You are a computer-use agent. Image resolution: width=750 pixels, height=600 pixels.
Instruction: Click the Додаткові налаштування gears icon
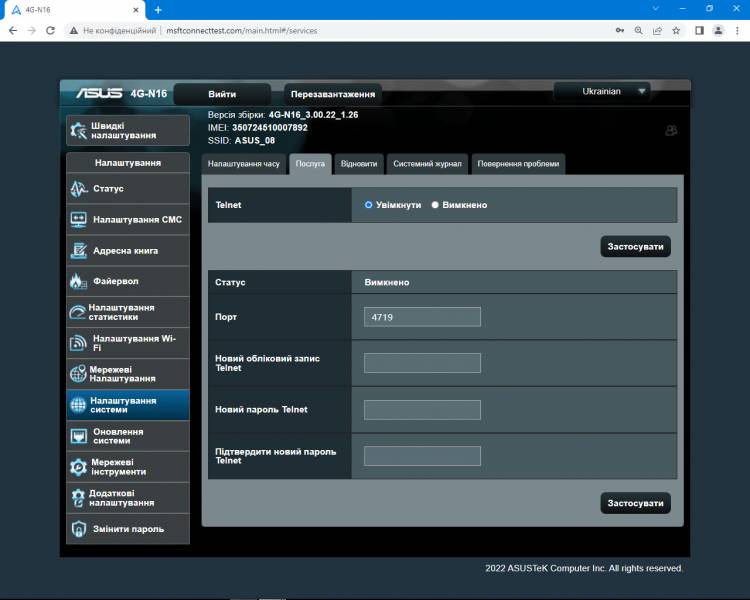pos(78,498)
